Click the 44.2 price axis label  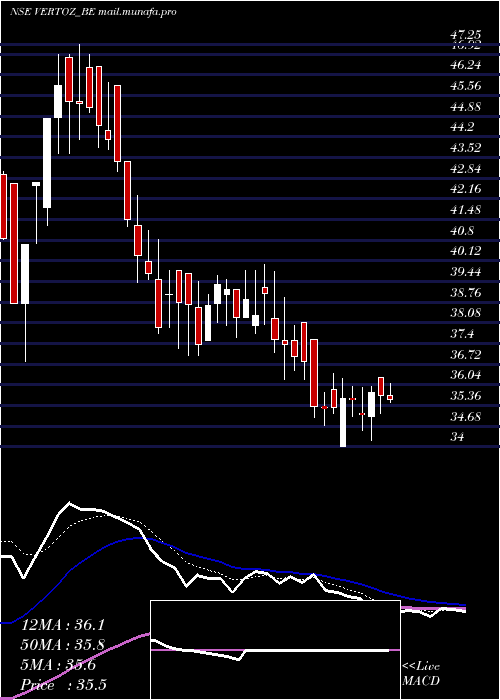pos(462,127)
